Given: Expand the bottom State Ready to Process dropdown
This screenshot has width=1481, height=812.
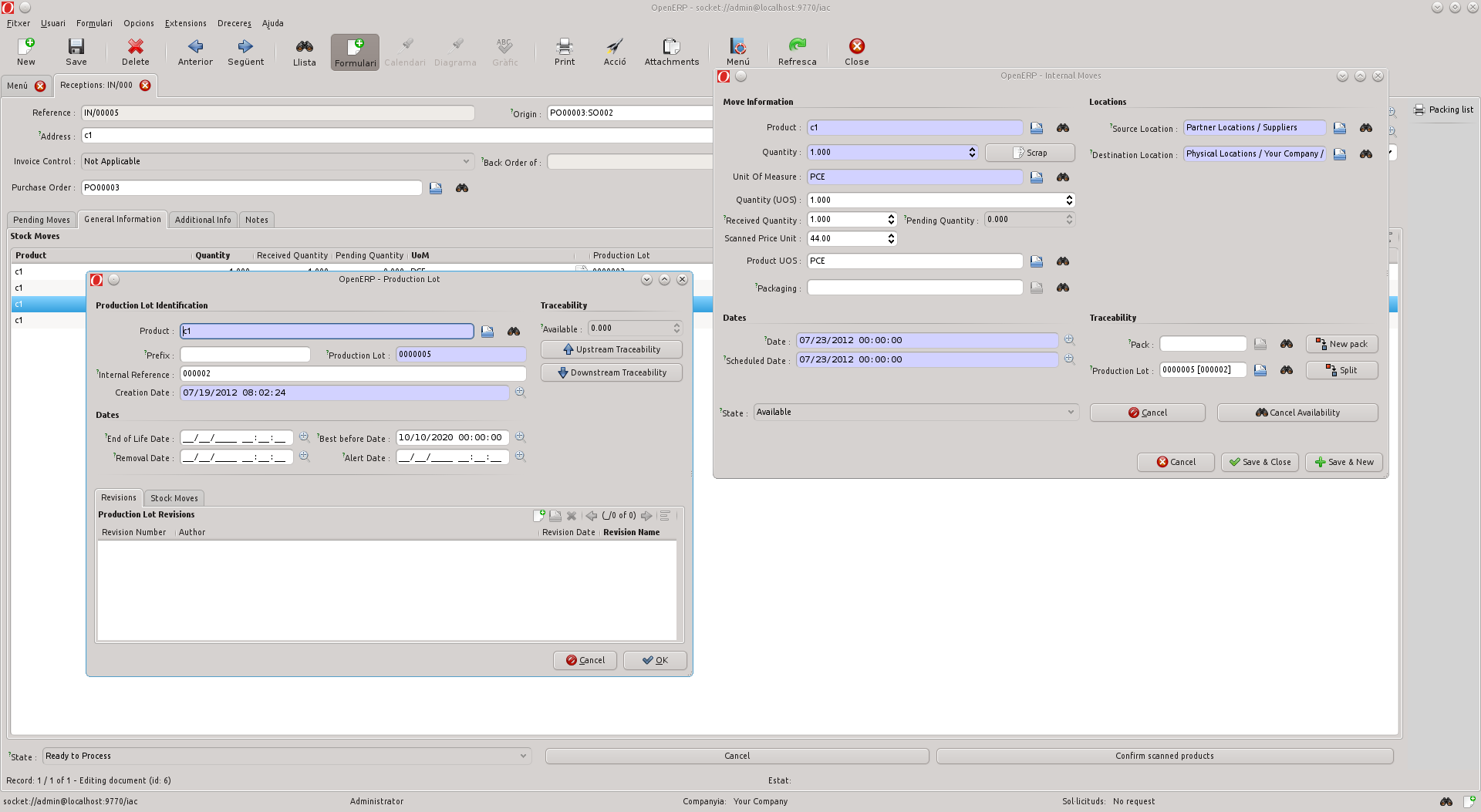Looking at the screenshot, I should (x=524, y=756).
